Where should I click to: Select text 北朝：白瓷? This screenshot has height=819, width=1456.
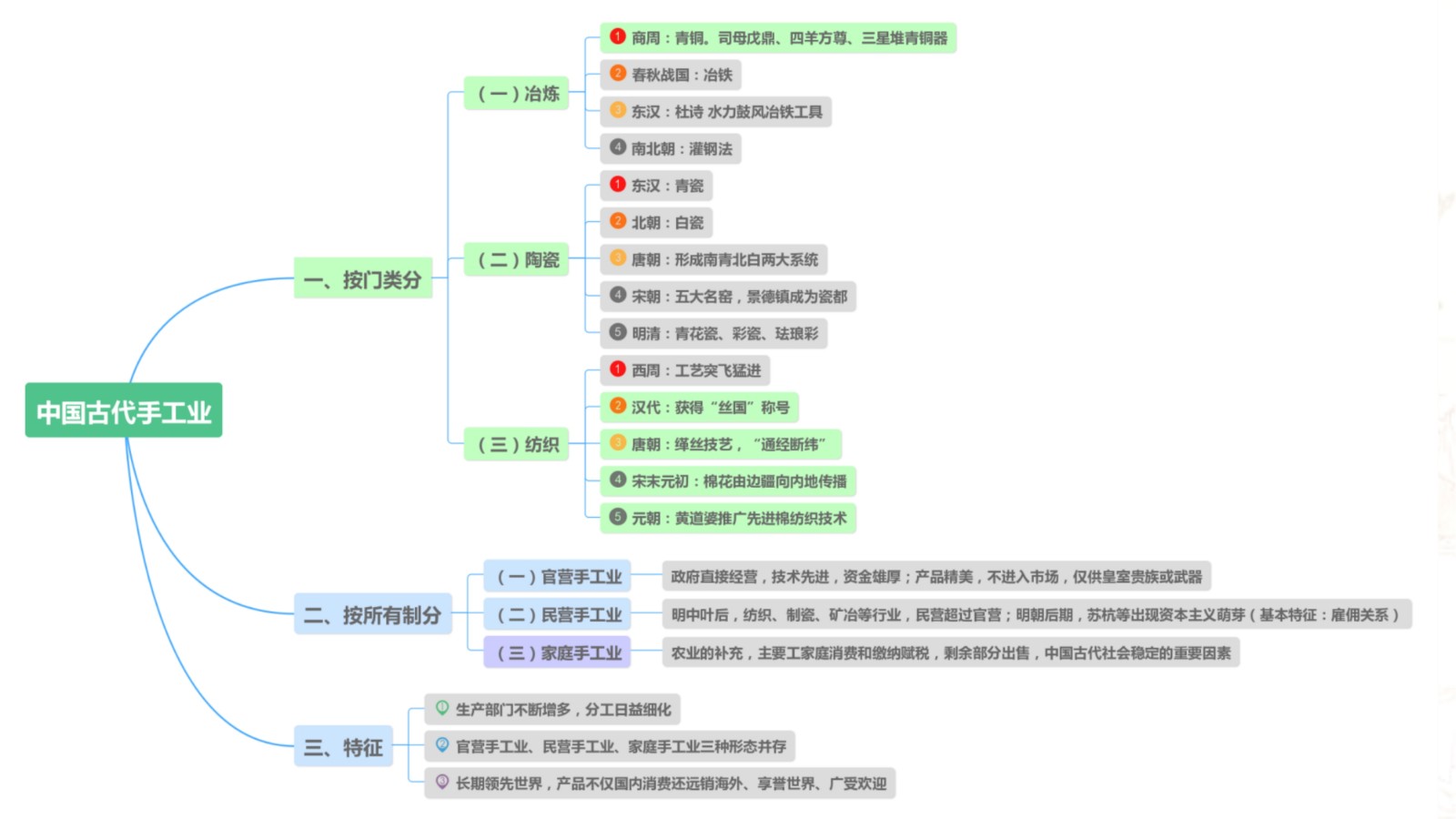[667, 223]
